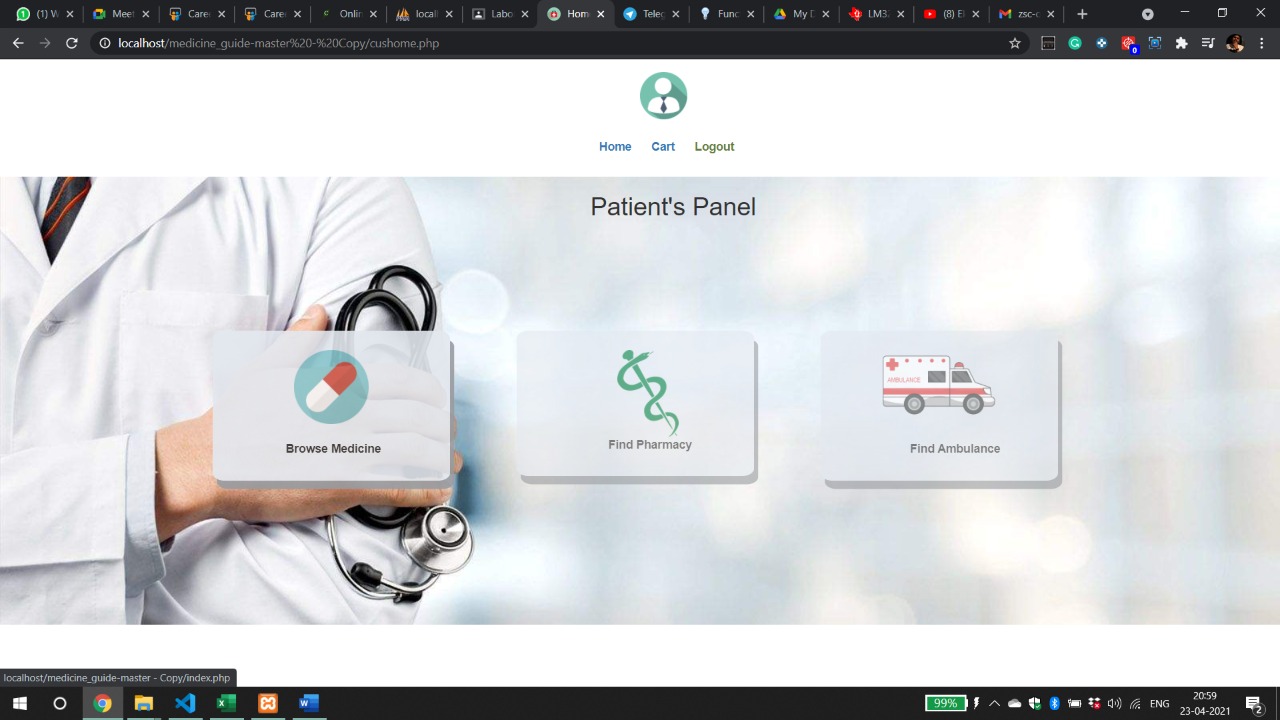Open File Explorer from the taskbar
The height and width of the screenshot is (720, 1280).
click(143, 703)
